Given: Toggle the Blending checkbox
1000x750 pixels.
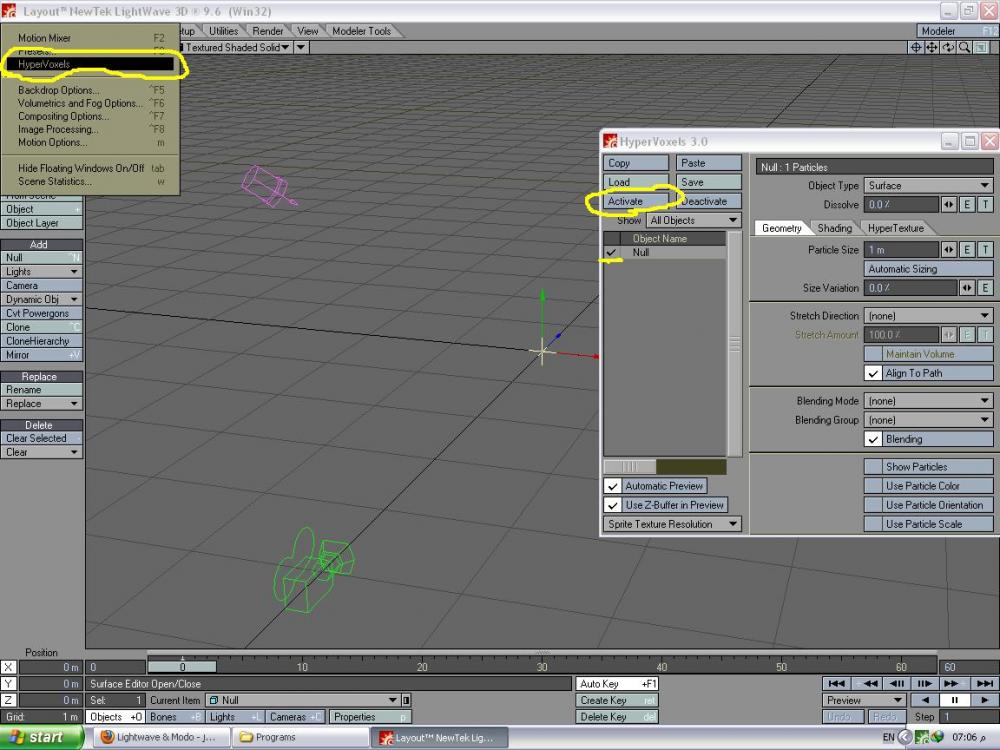Looking at the screenshot, I should click(873, 439).
